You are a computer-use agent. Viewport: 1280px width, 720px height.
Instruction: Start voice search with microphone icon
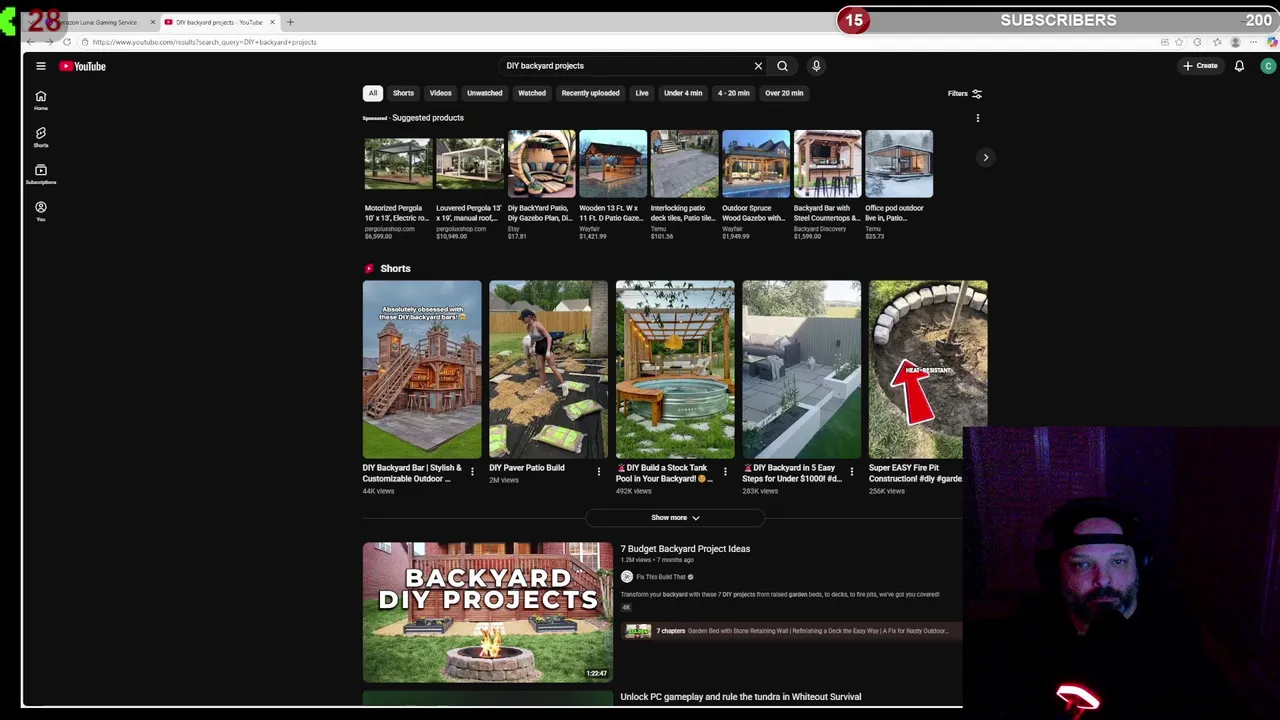816,66
